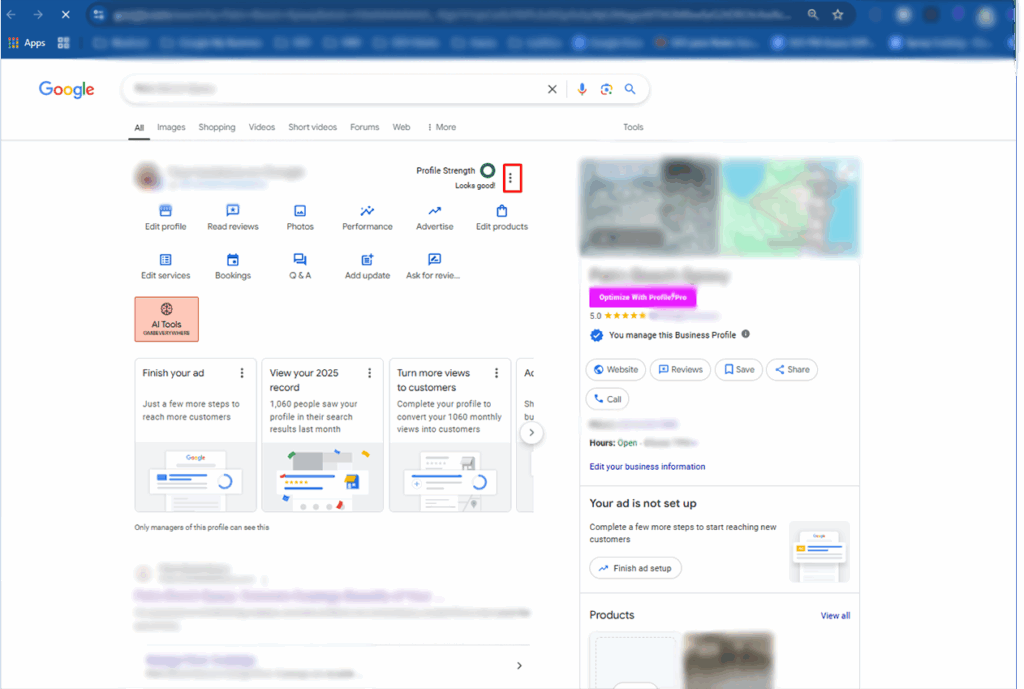The image size is (1024, 689).
Task: Switch to the Images tab
Action: pos(171,127)
